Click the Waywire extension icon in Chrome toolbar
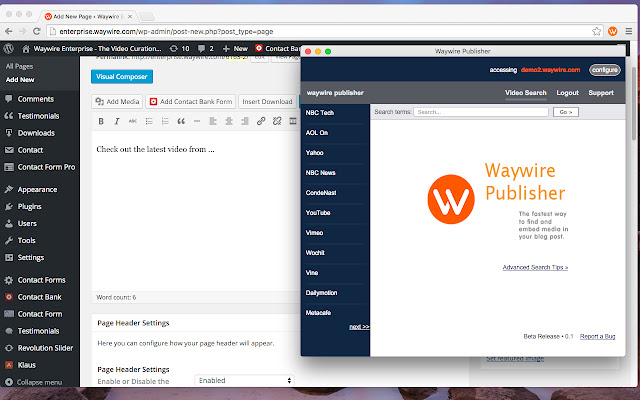 pos(612,31)
